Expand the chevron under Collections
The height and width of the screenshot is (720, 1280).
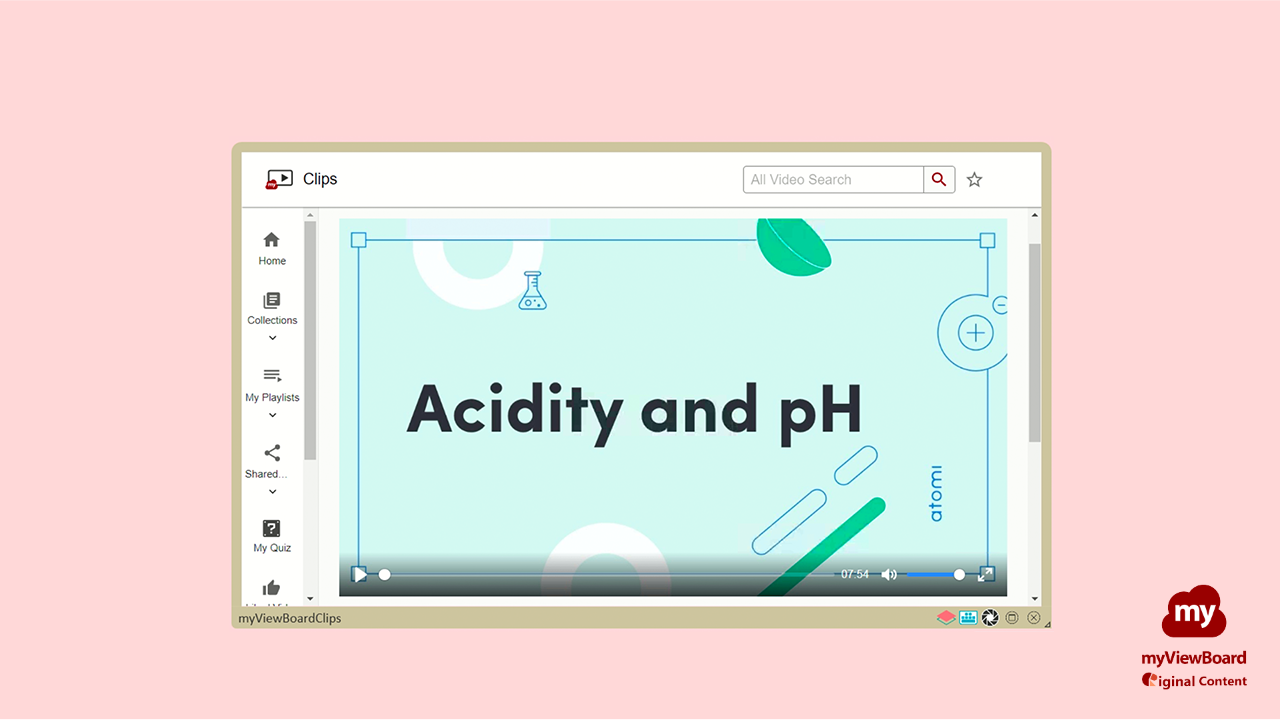coord(272,338)
